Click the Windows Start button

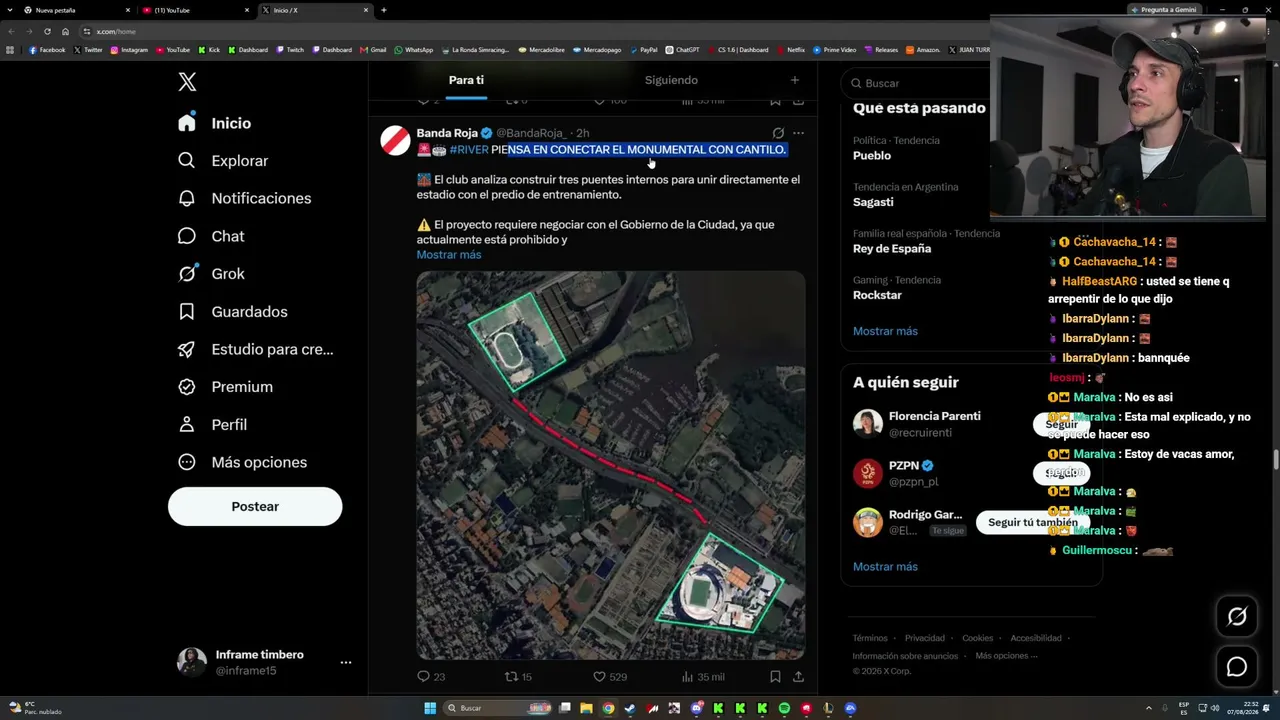click(430, 708)
